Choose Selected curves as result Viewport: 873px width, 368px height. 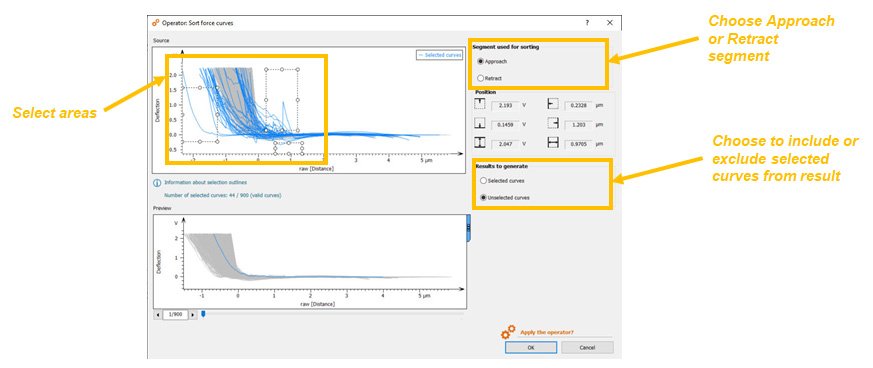483,181
